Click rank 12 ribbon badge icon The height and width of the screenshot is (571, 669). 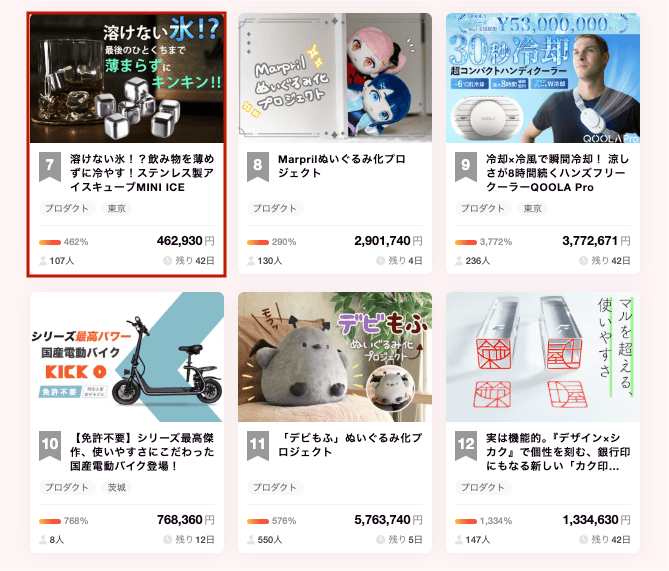(465, 446)
